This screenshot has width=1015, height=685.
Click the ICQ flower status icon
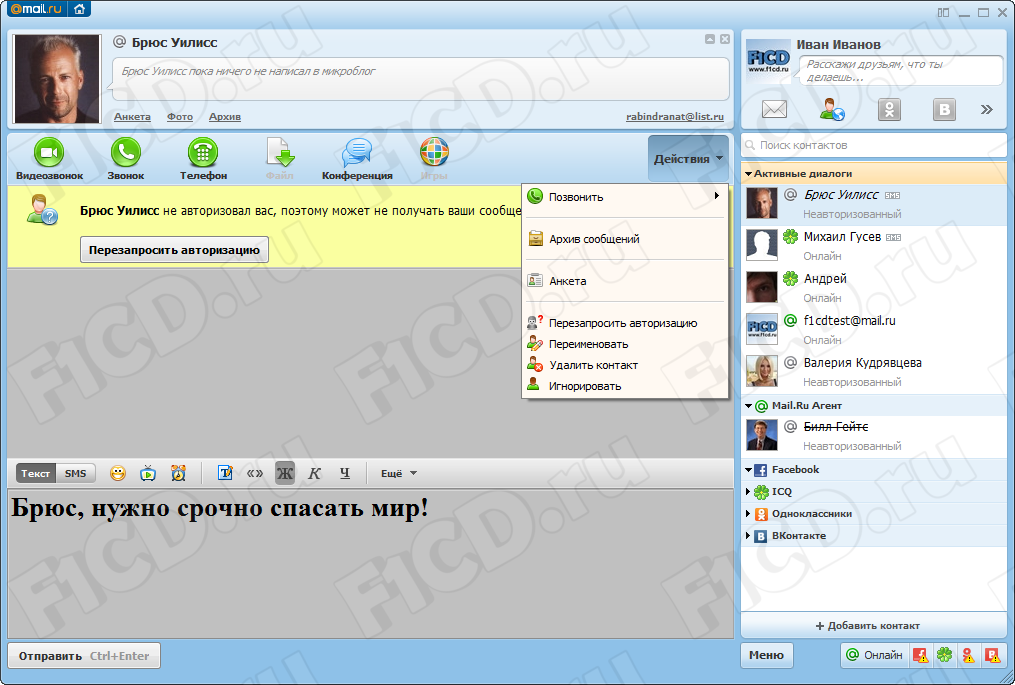pyautogui.click(x=944, y=655)
